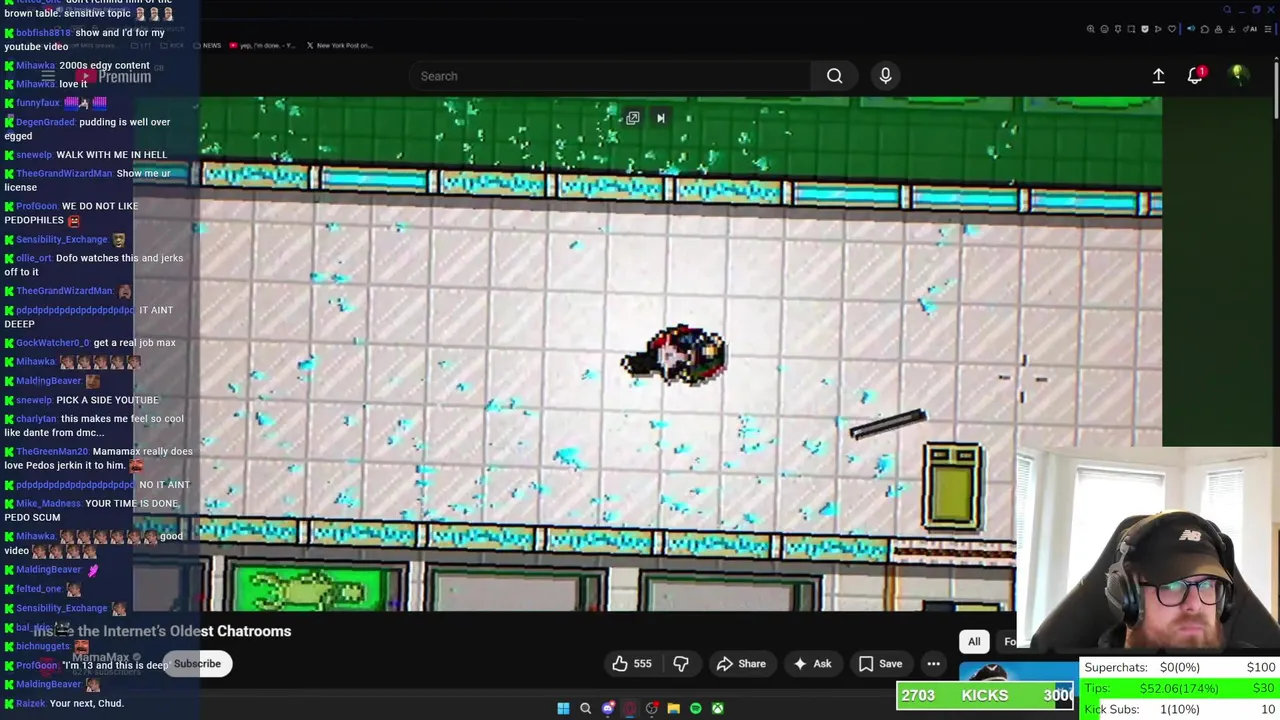Open Windows taskbar search
This screenshot has width=1280, height=720.
point(586,709)
